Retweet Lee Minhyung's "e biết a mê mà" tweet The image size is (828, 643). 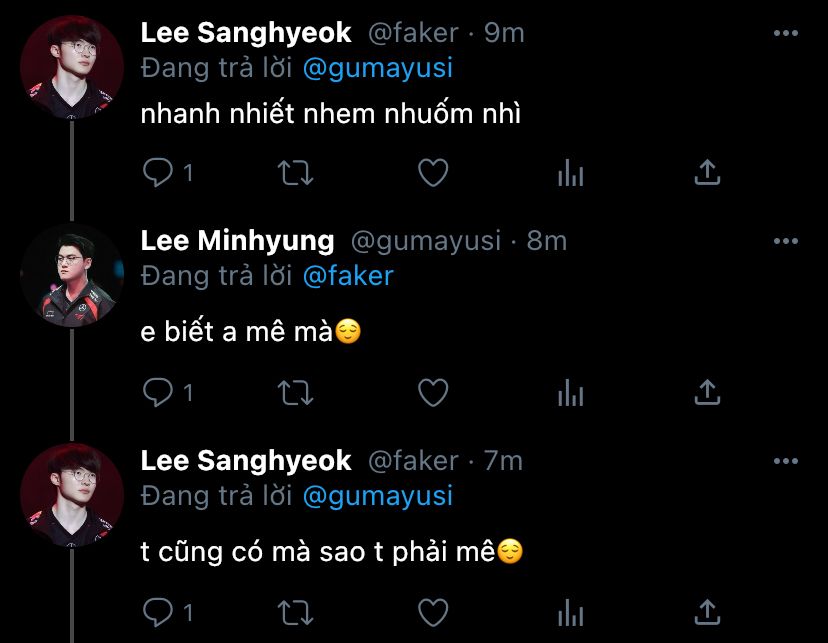pos(294,393)
